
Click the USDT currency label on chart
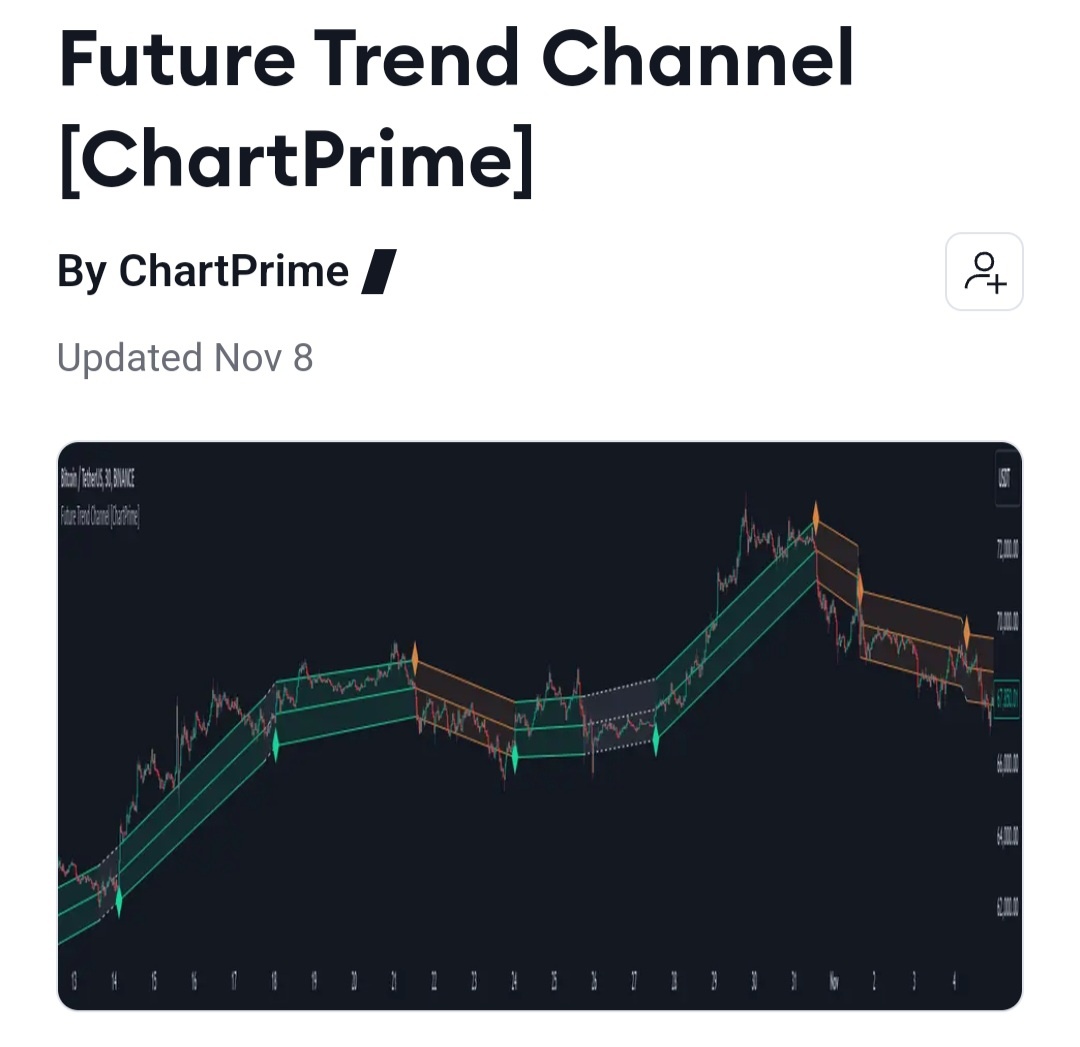1004,479
